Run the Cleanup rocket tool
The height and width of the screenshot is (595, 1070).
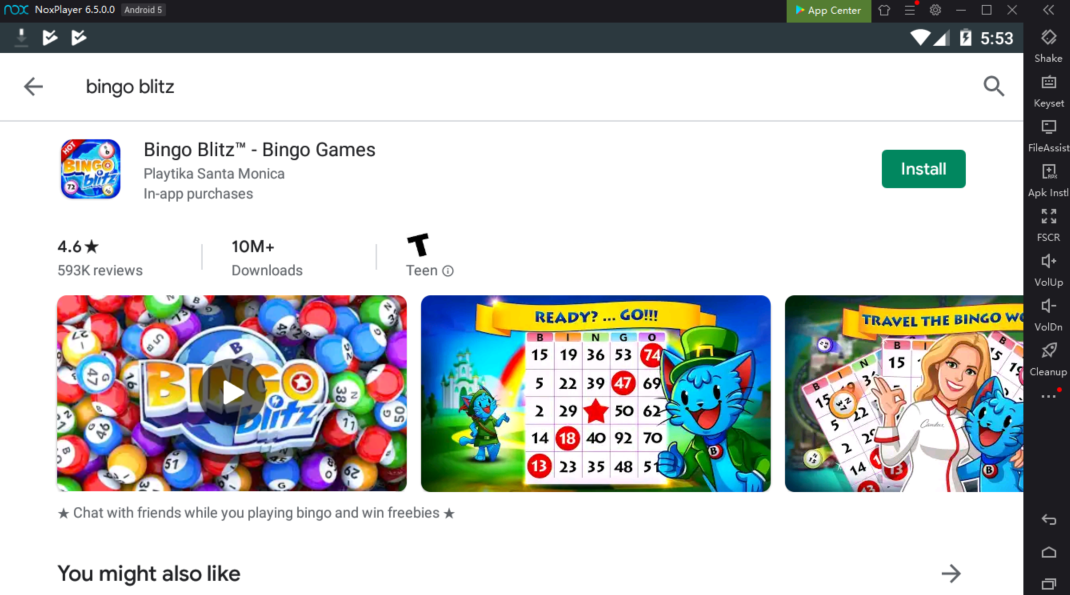1048,360
